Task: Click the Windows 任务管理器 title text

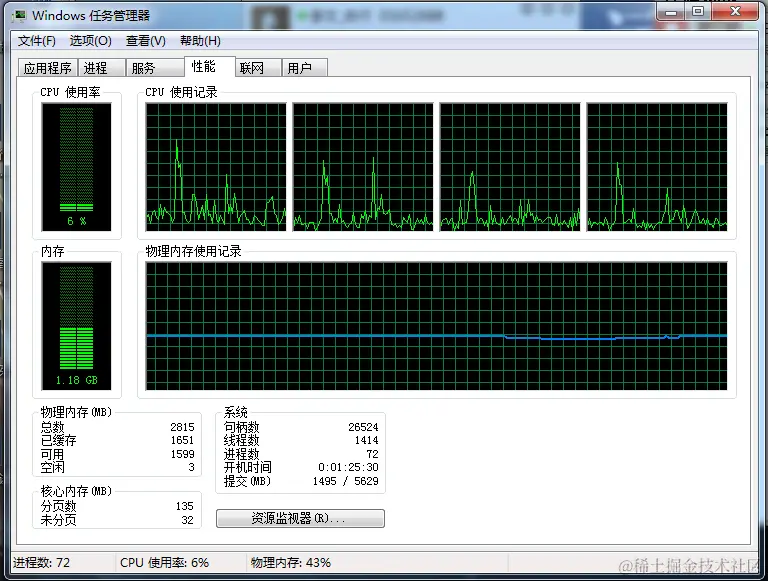Action: click(x=91, y=16)
